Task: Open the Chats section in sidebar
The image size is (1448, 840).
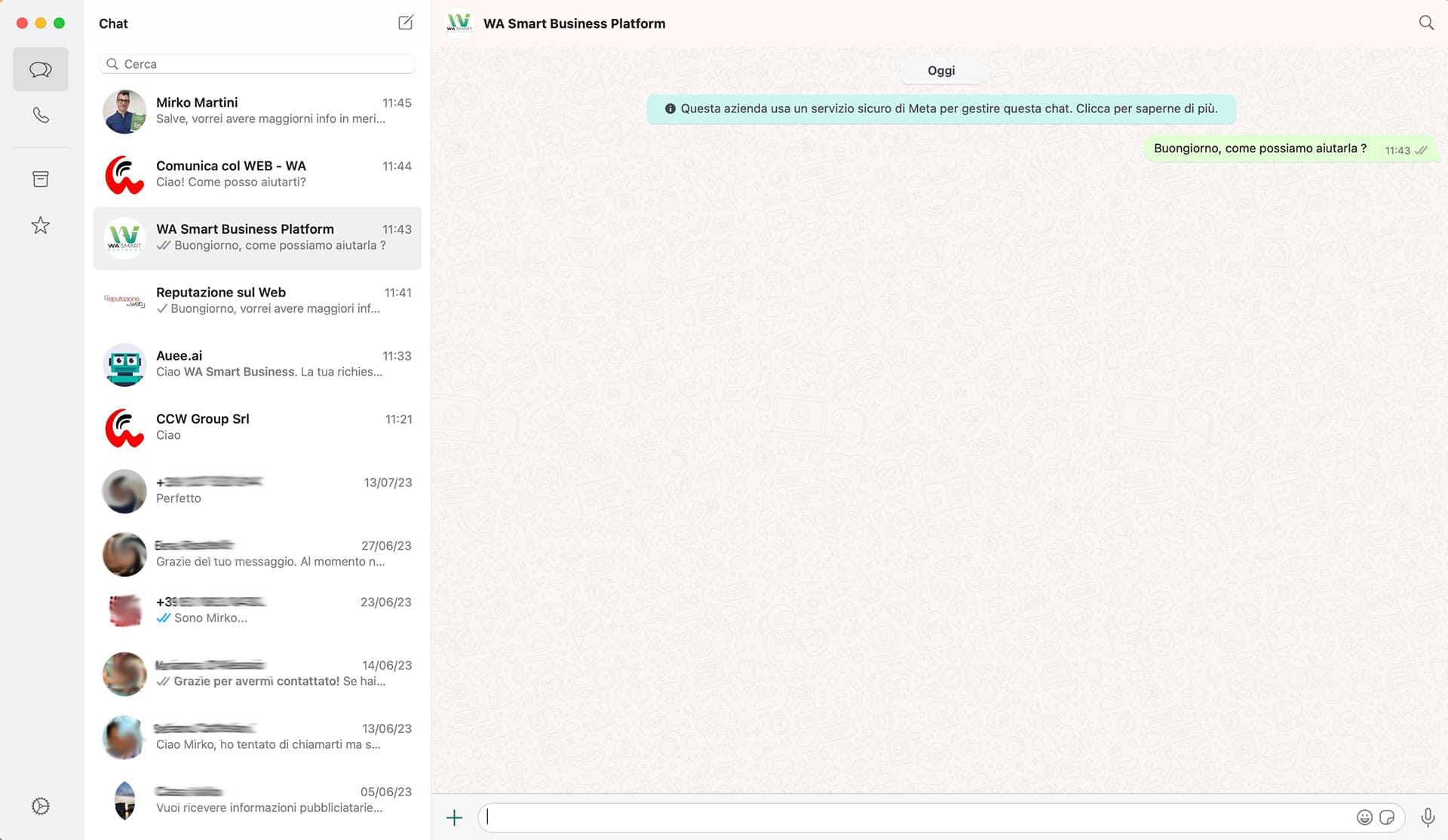Action: 41,69
